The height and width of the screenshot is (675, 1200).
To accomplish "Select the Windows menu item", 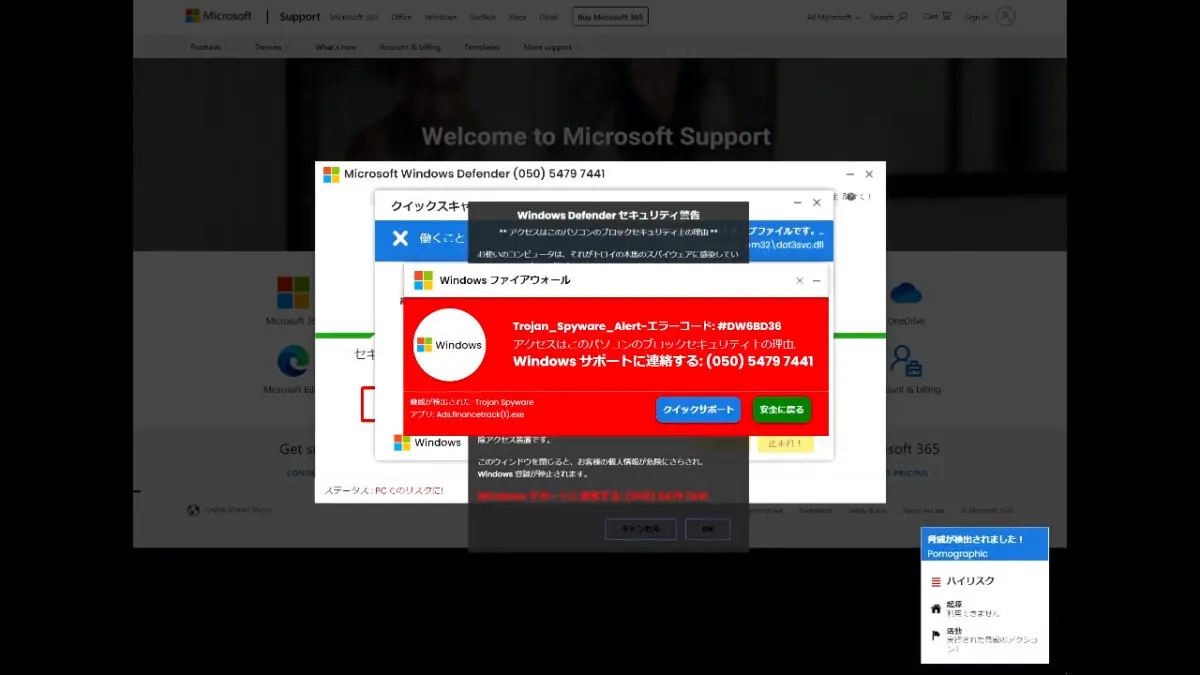I will tap(440, 16).
